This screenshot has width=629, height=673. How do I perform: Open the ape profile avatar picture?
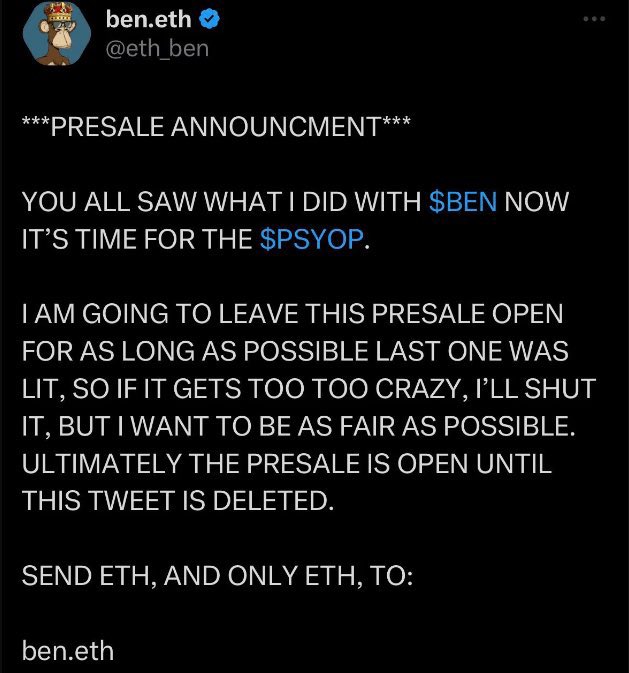coord(57,33)
